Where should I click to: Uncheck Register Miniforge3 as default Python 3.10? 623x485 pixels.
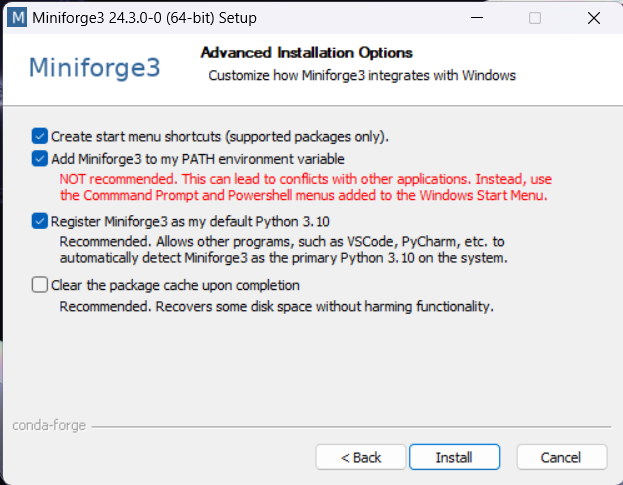[39, 221]
